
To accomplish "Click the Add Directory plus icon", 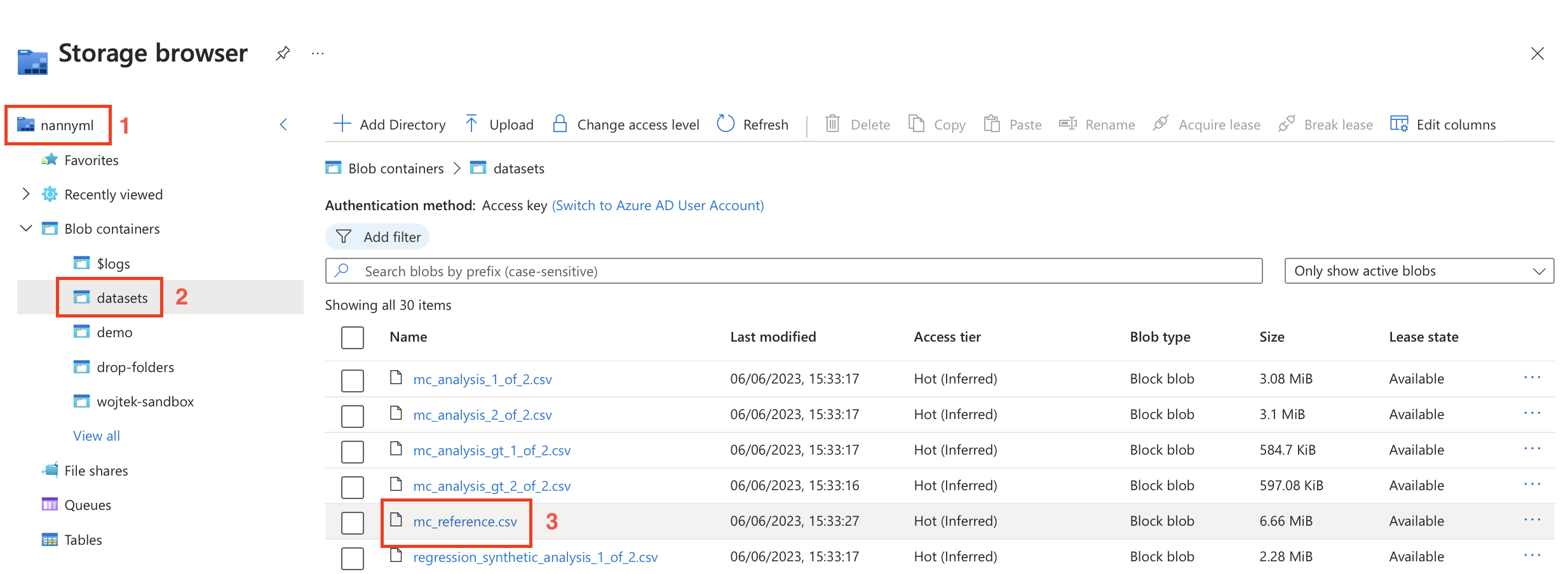I will (x=342, y=124).
